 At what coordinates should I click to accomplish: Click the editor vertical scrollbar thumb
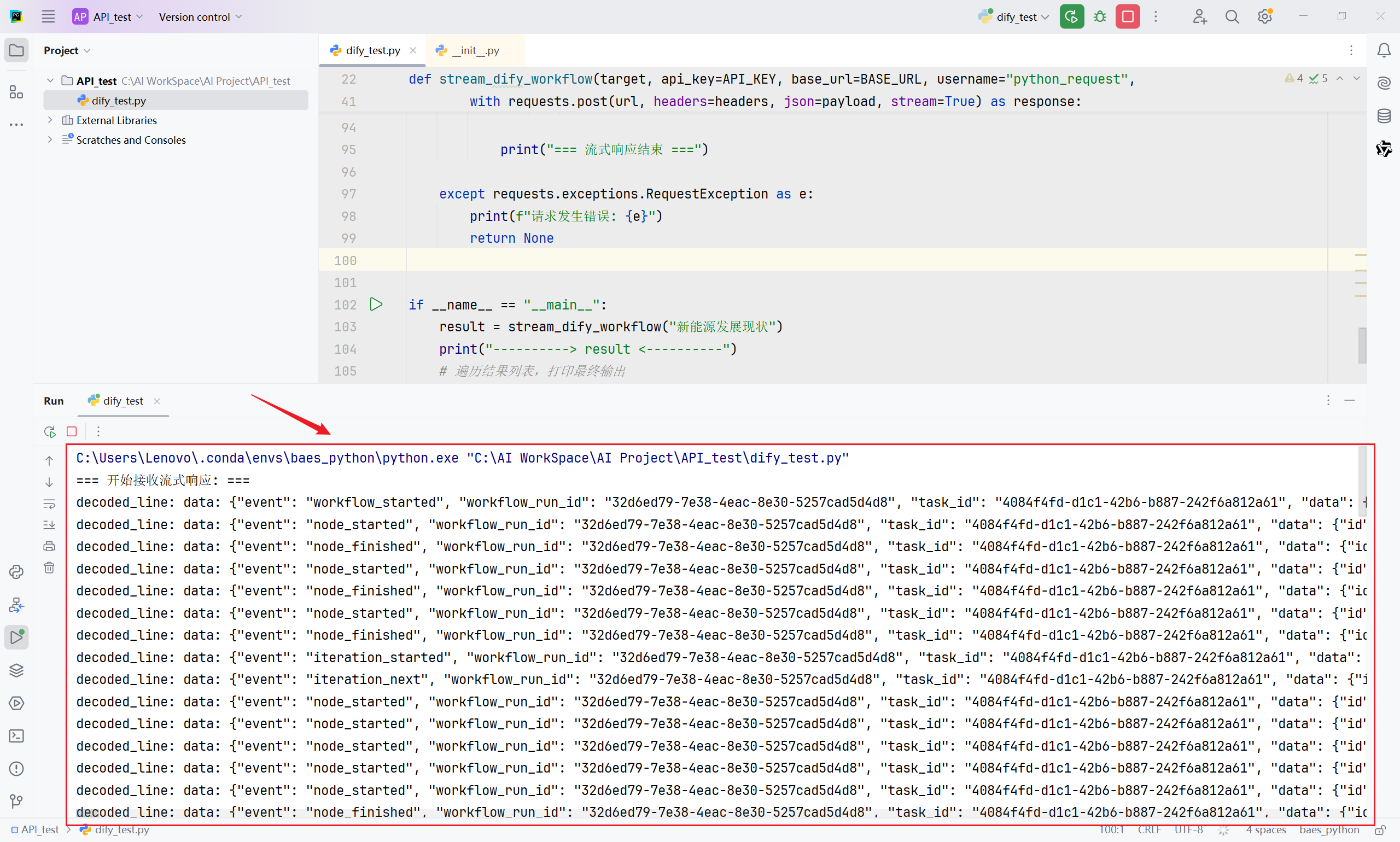pos(1362,345)
